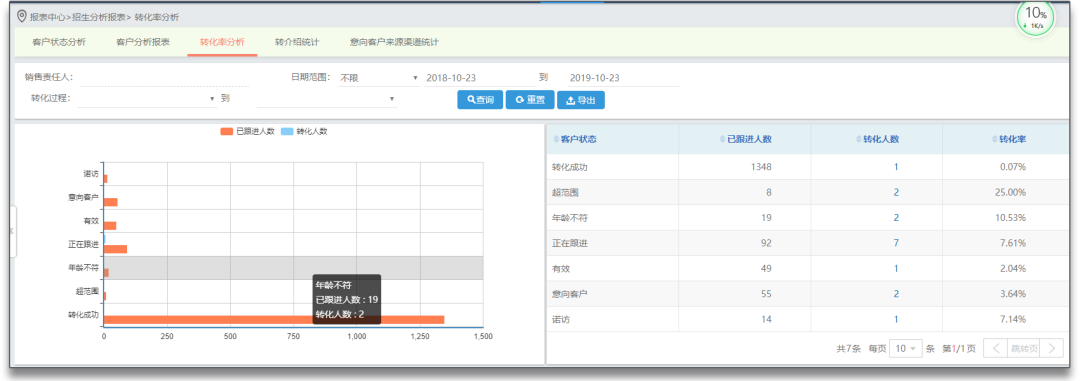Open the second 转化过程 'to' dropdown
Viewport: 1080px width, 381px height.
[x=327, y=99]
